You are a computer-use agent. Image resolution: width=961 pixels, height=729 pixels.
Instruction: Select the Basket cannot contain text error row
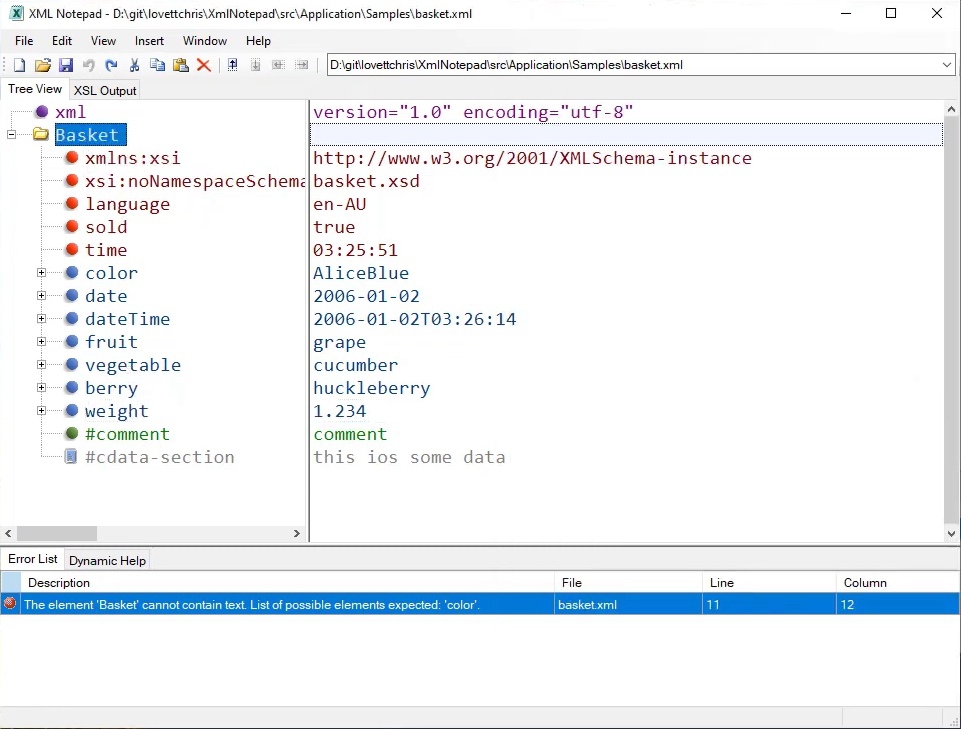point(252,604)
